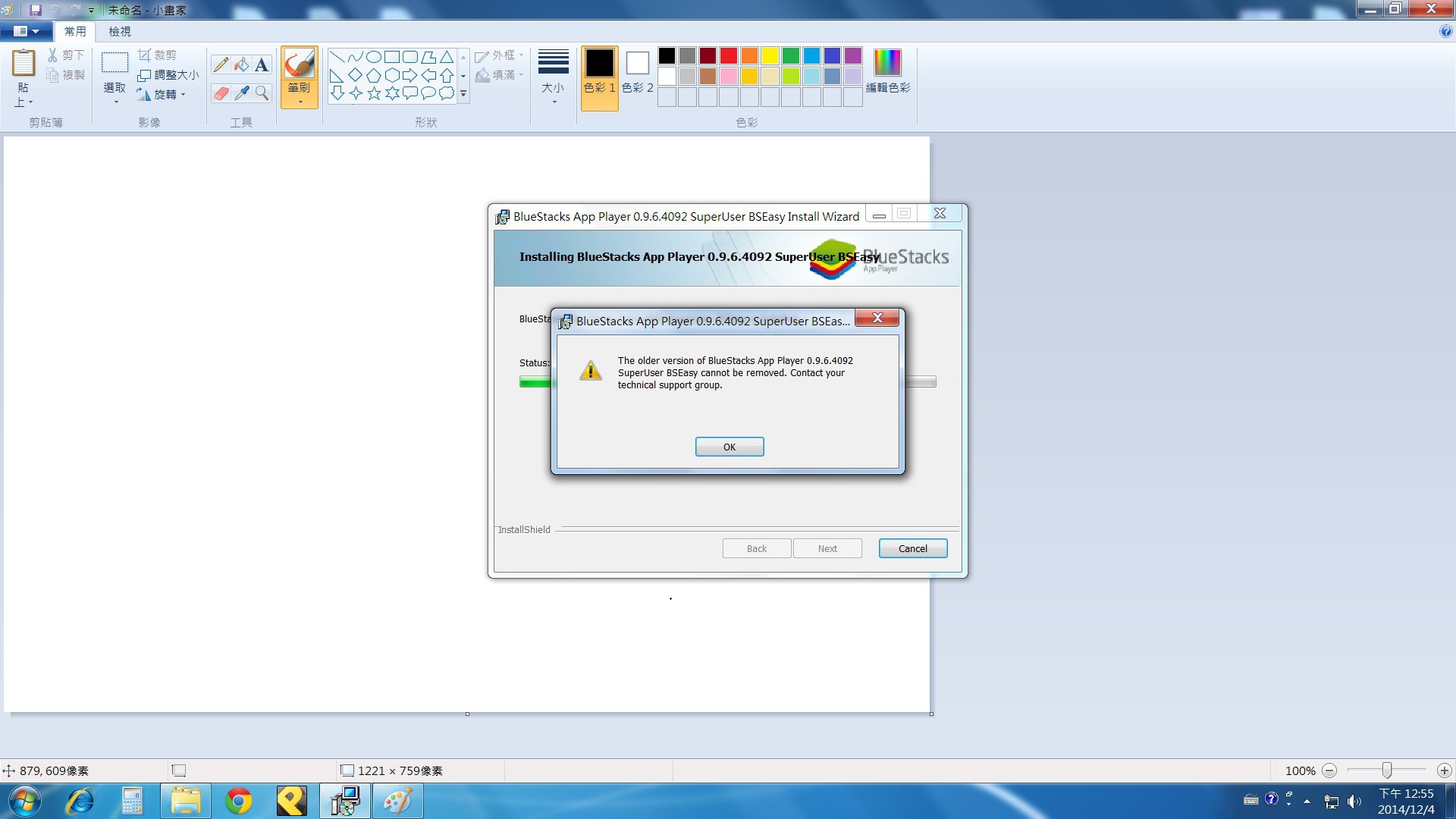Show hidden tray icons arrow
The height and width of the screenshot is (819, 1456).
coord(1307,801)
